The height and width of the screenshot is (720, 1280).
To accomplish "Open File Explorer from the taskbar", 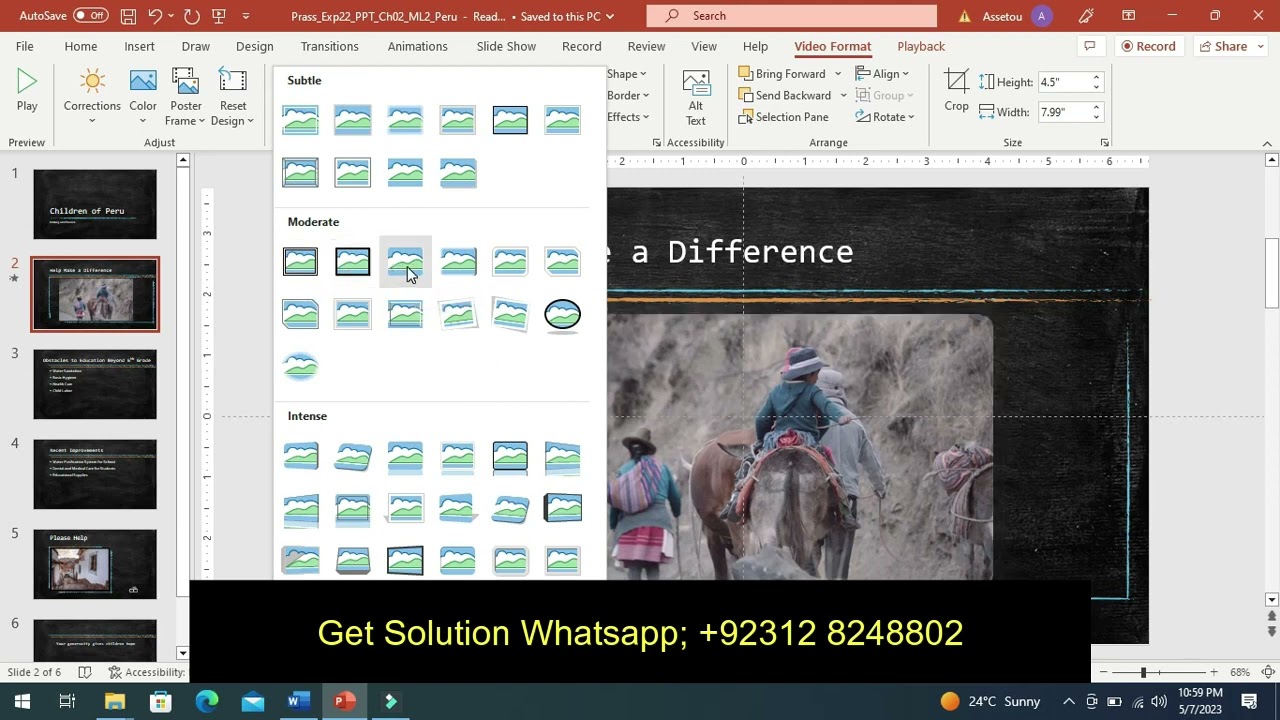I will click(114, 701).
